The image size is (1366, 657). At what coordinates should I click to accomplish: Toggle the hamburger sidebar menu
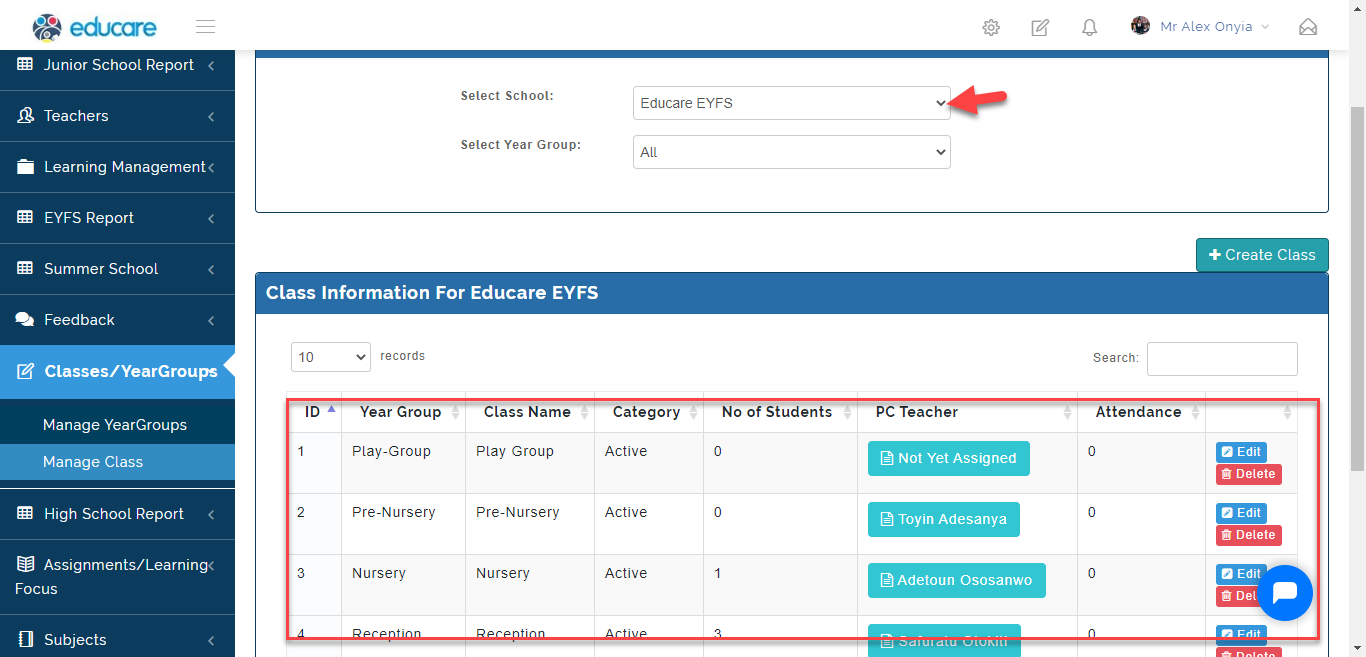click(x=205, y=27)
